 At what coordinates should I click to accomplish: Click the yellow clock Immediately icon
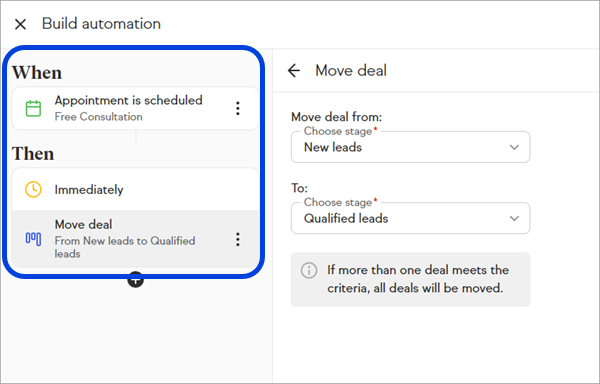click(x=33, y=189)
